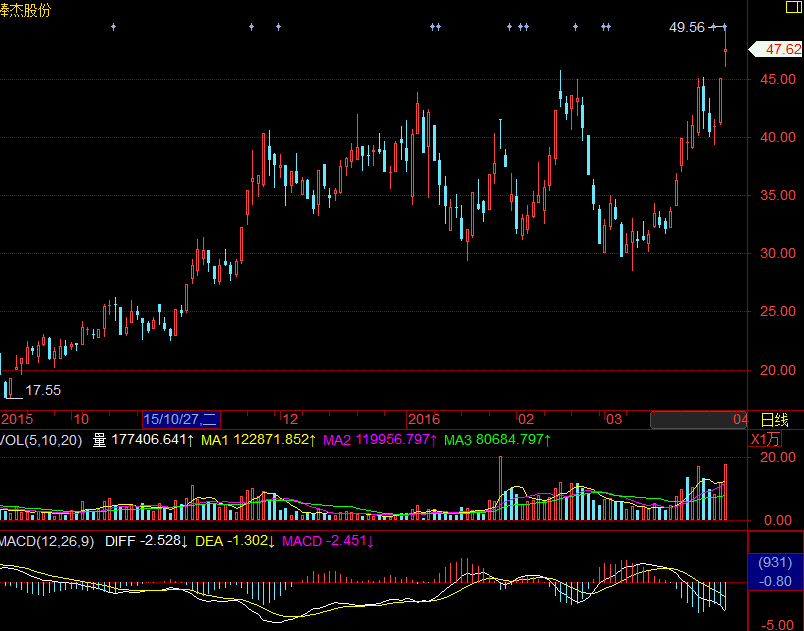
Task: Select the magenta MA2 volume average label
Action: click(380, 440)
